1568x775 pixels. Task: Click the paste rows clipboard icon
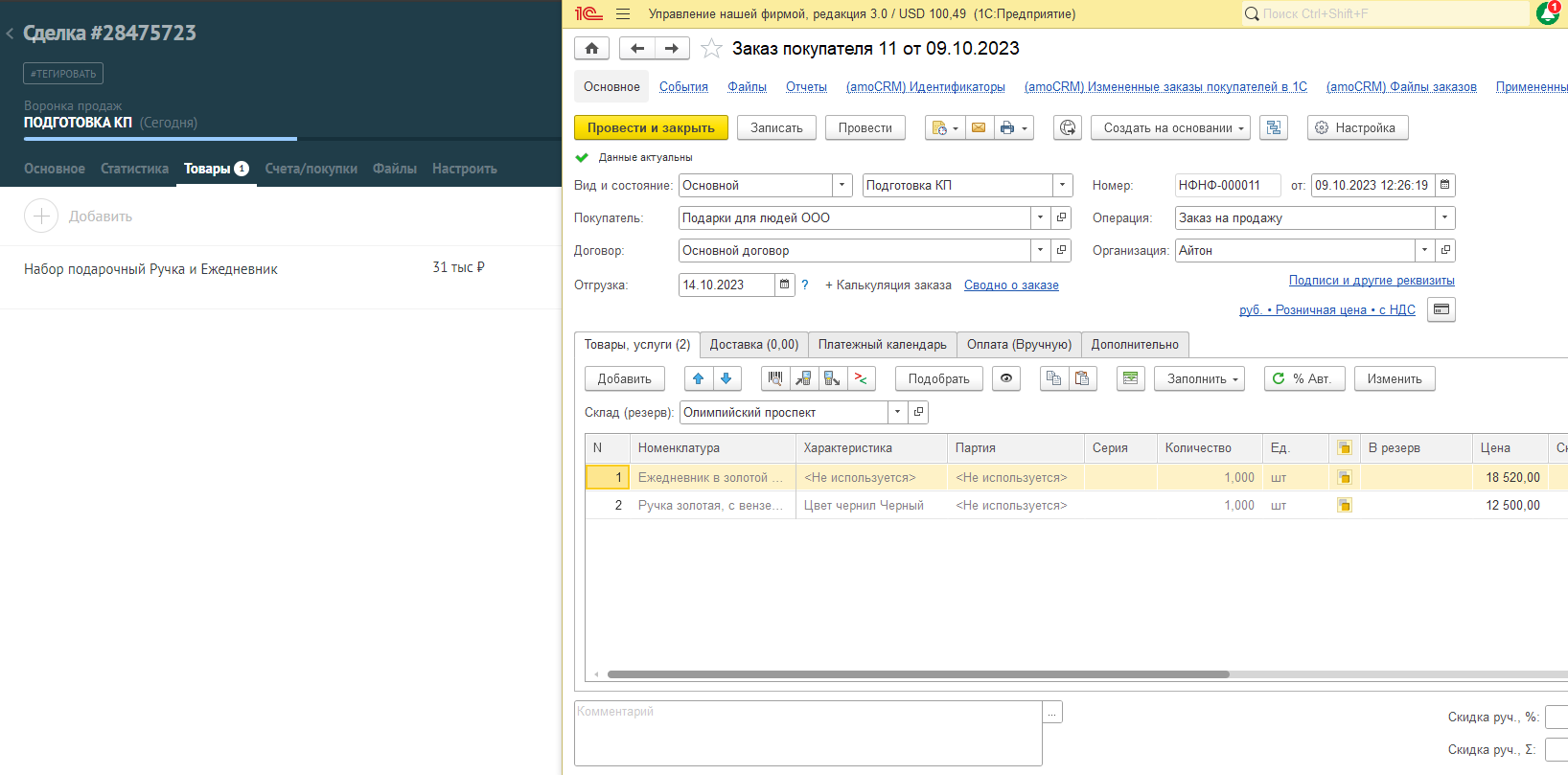pyautogui.click(x=1082, y=378)
